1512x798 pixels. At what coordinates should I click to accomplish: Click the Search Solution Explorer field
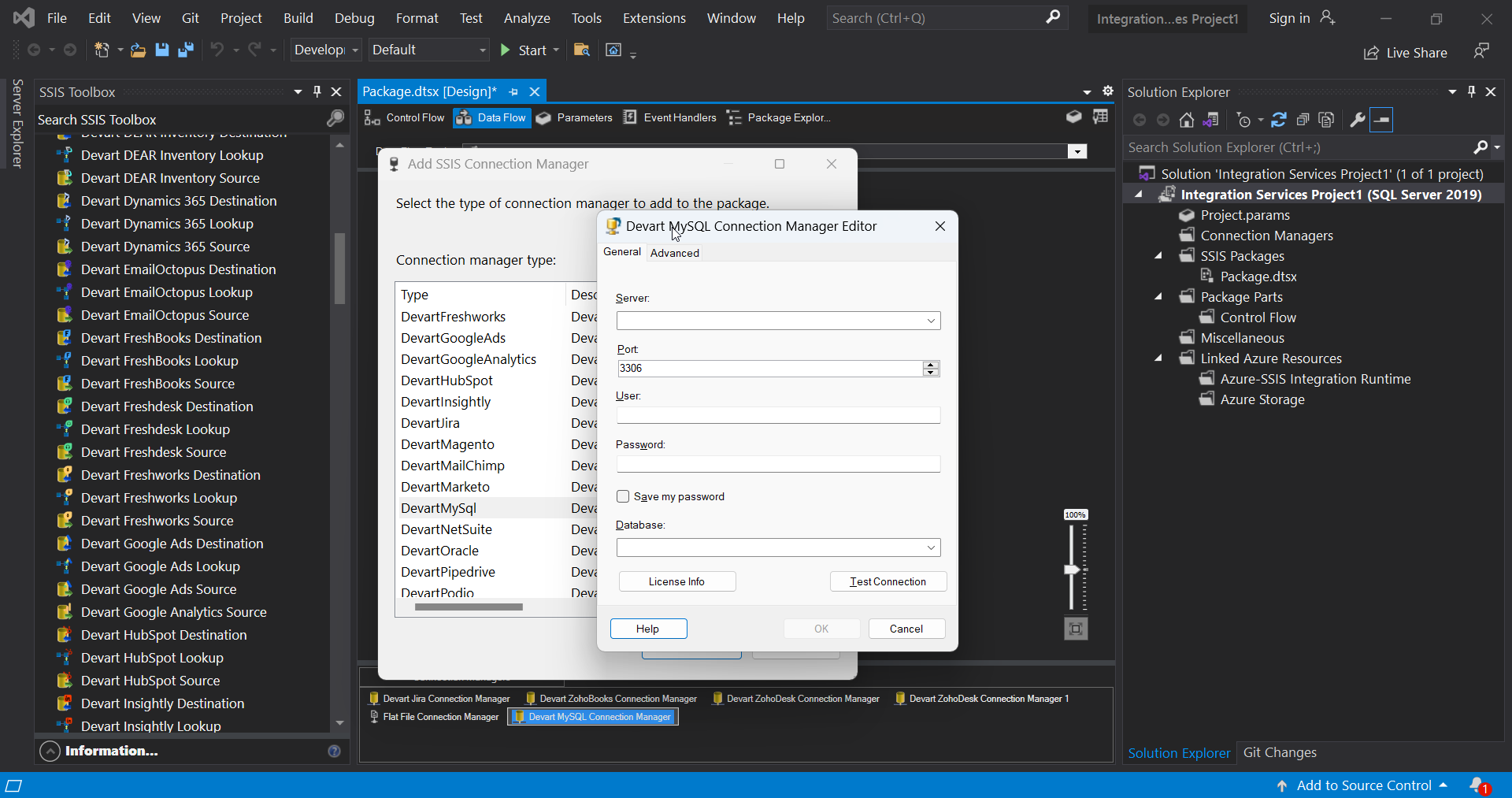tap(1298, 147)
